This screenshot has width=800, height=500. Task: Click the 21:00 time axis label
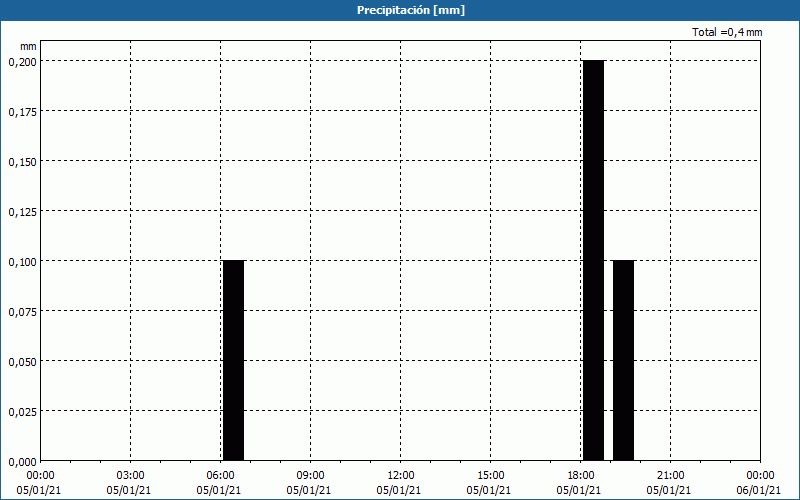pos(670,476)
